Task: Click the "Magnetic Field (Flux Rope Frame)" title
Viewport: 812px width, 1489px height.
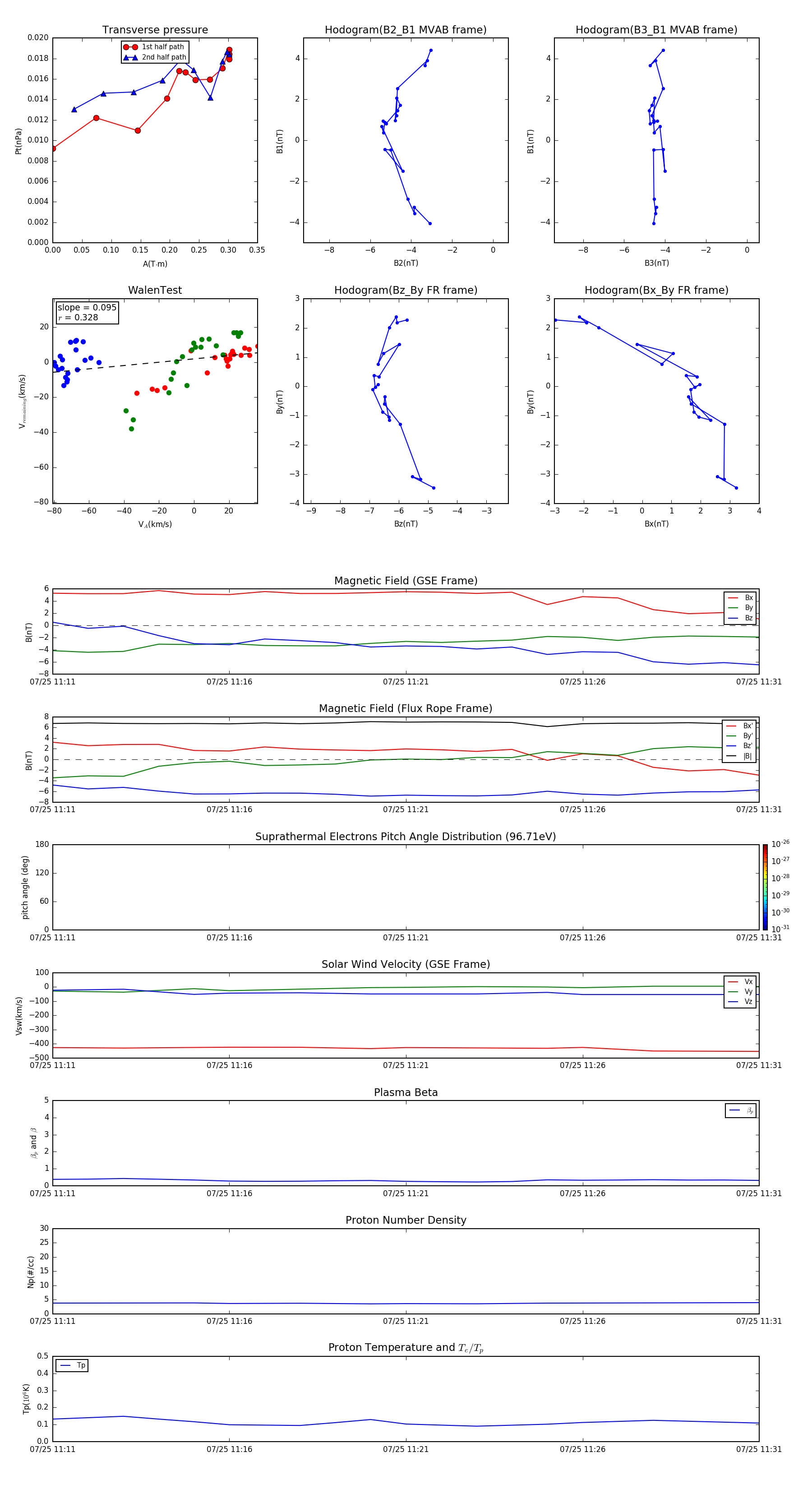Action: [406, 709]
